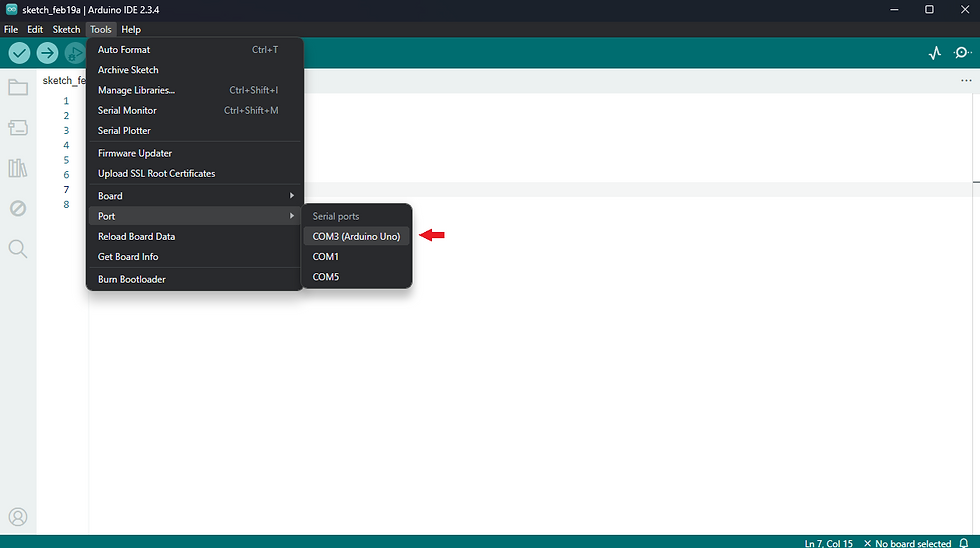980x548 pixels.
Task: Click the Arduino IDE app logo
Action: click(11, 9)
